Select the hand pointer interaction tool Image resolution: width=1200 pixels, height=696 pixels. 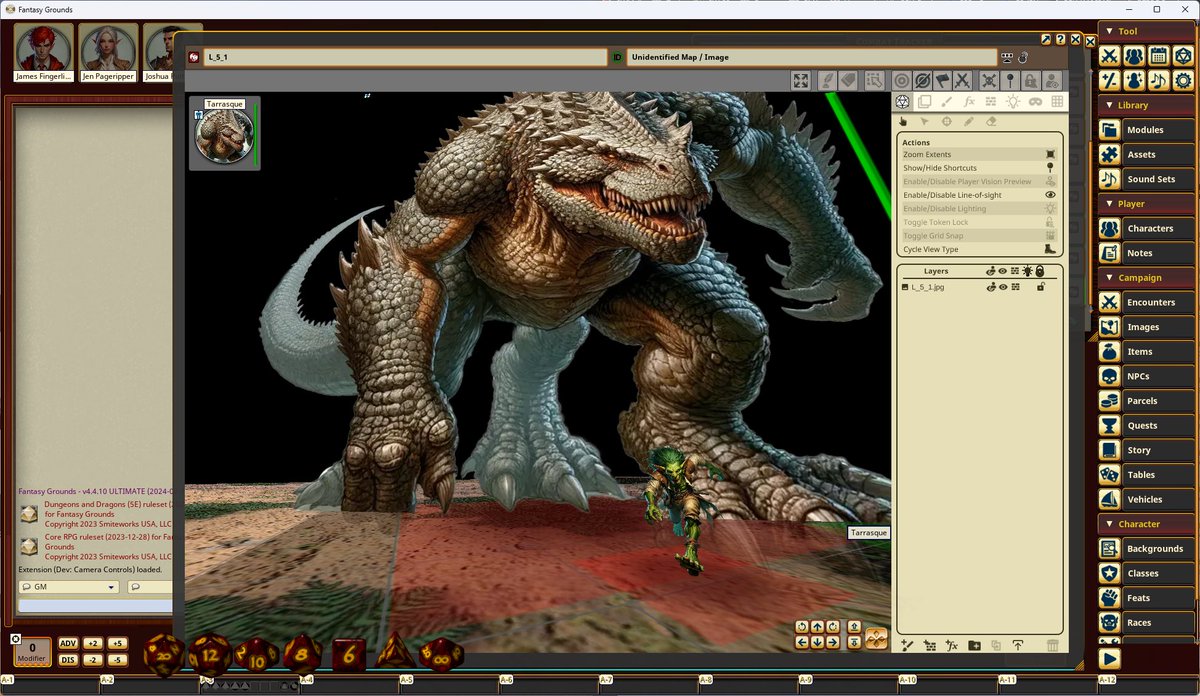(x=903, y=121)
